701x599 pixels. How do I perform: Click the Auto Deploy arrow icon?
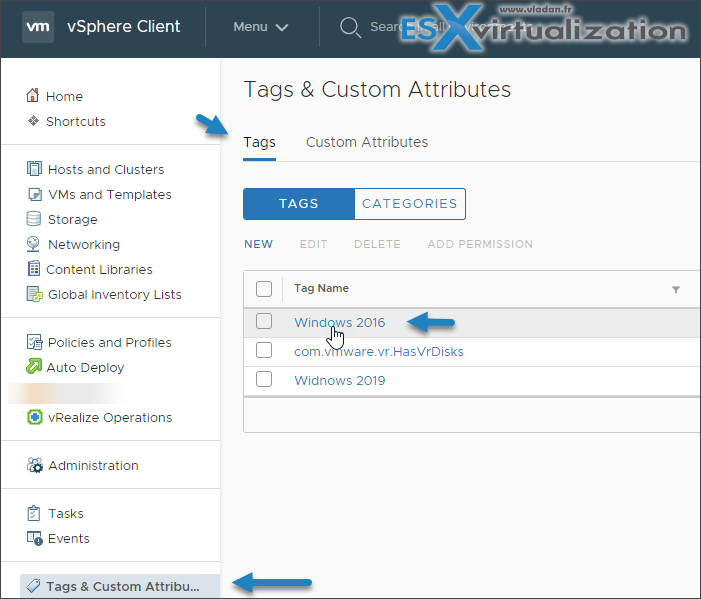coord(34,367)
